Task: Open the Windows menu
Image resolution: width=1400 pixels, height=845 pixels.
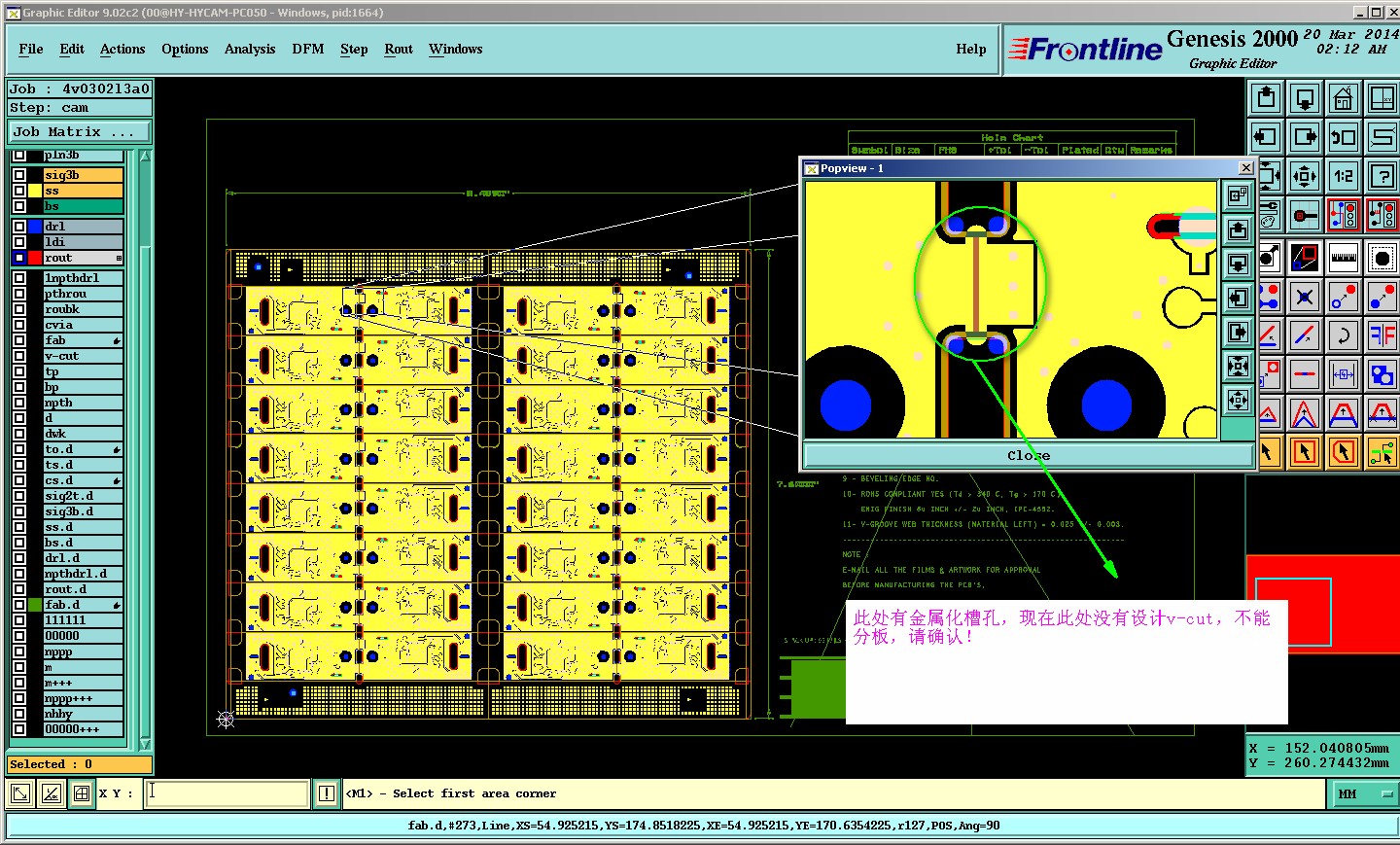Action: tap(456, 50)
